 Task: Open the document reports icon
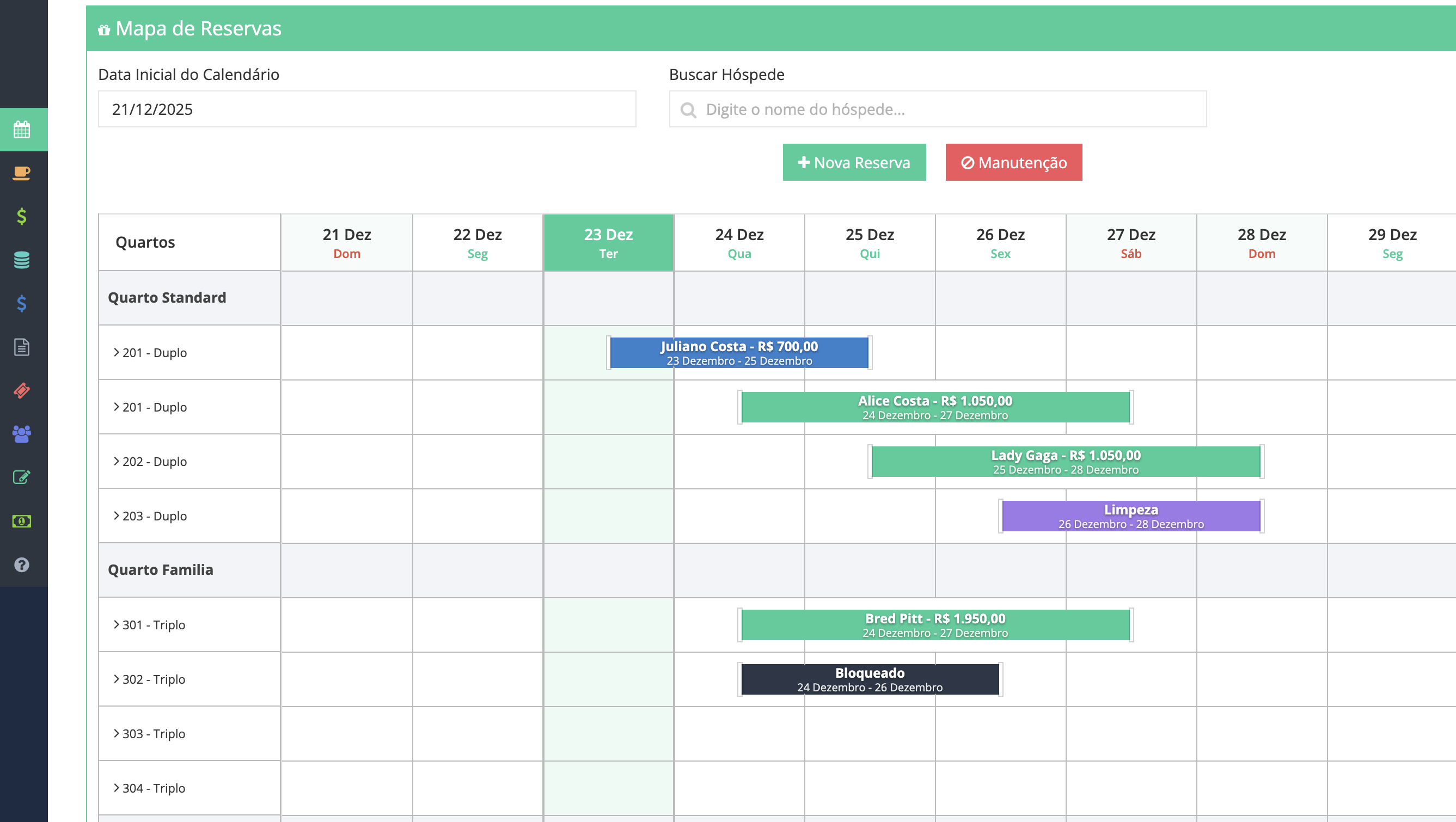pos(21,347)
